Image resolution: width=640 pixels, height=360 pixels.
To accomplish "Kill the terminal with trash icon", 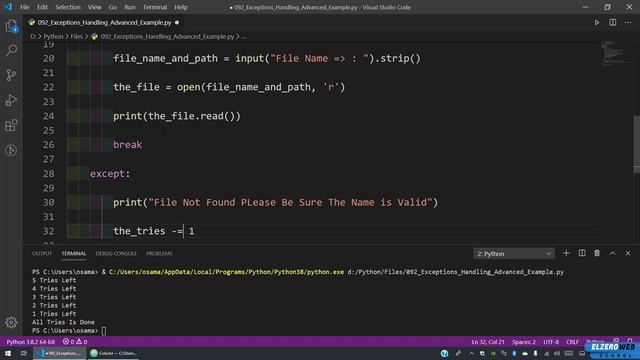I will click(597, 253).
